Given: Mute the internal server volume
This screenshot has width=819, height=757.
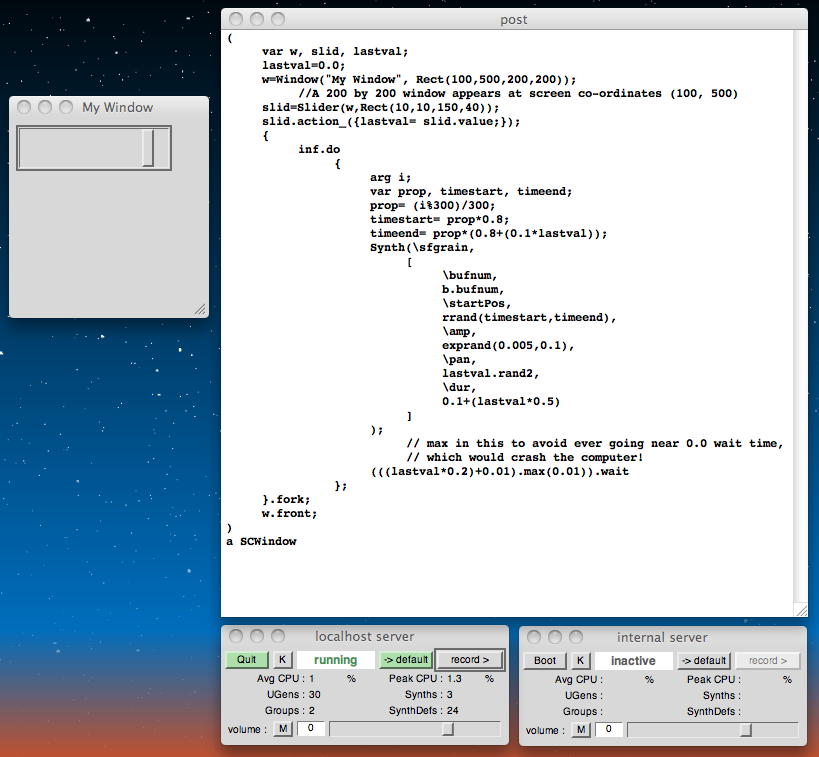Looking at the screenshot, I should [581, 730].
